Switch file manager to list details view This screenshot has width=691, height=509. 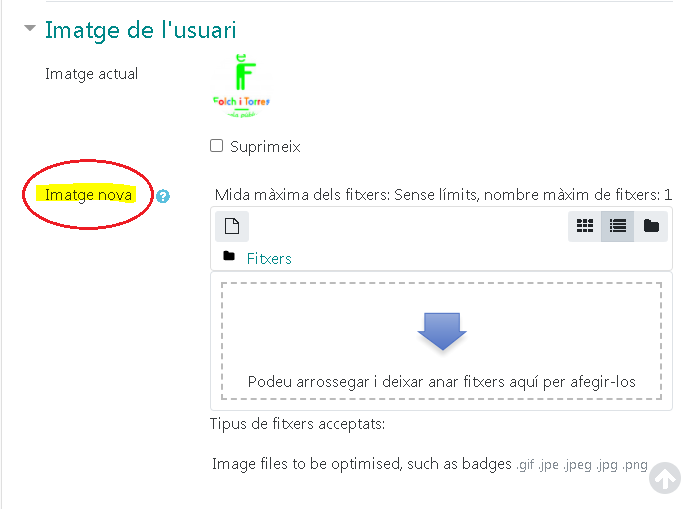tap(618, 226)
